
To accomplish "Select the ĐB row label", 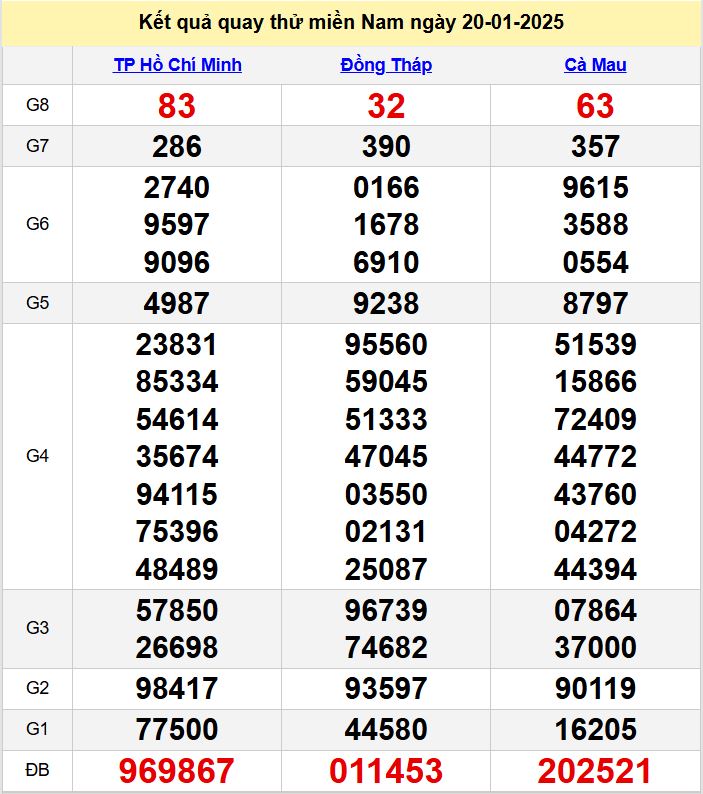I will (37, 770).
